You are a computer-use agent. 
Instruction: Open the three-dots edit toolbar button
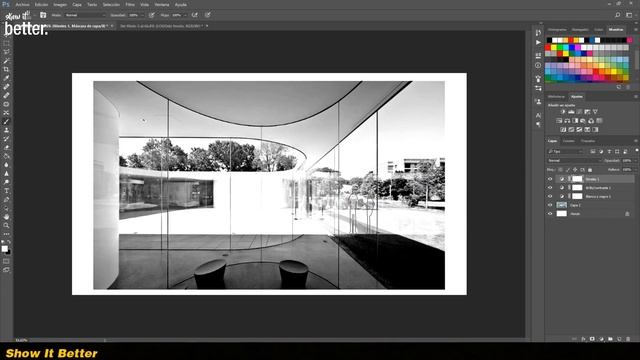click(x=6, y=234)
